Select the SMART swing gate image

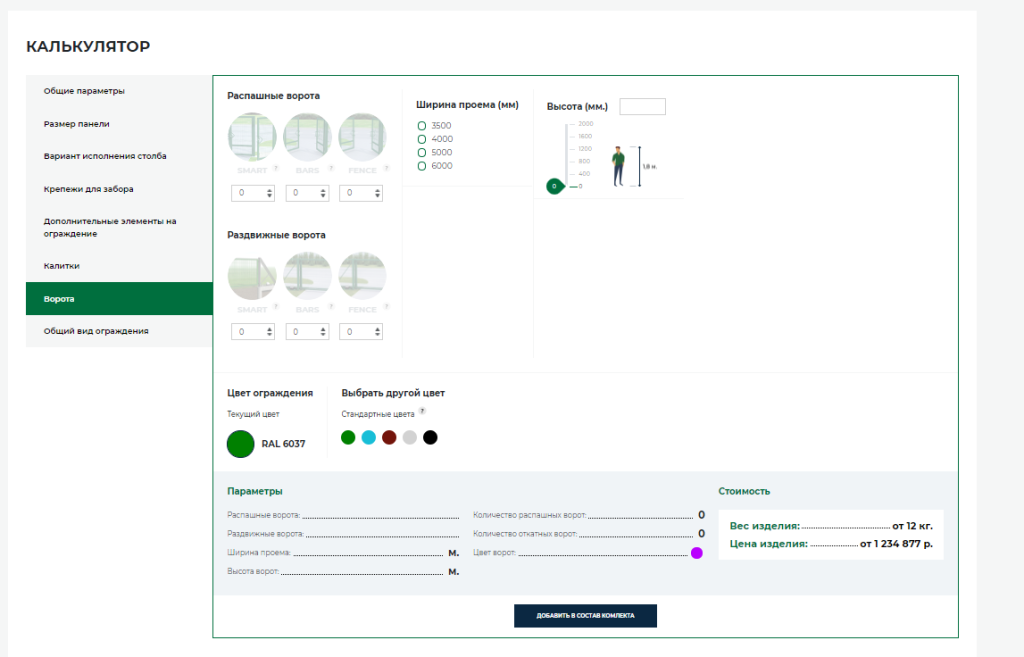[252, 137]
